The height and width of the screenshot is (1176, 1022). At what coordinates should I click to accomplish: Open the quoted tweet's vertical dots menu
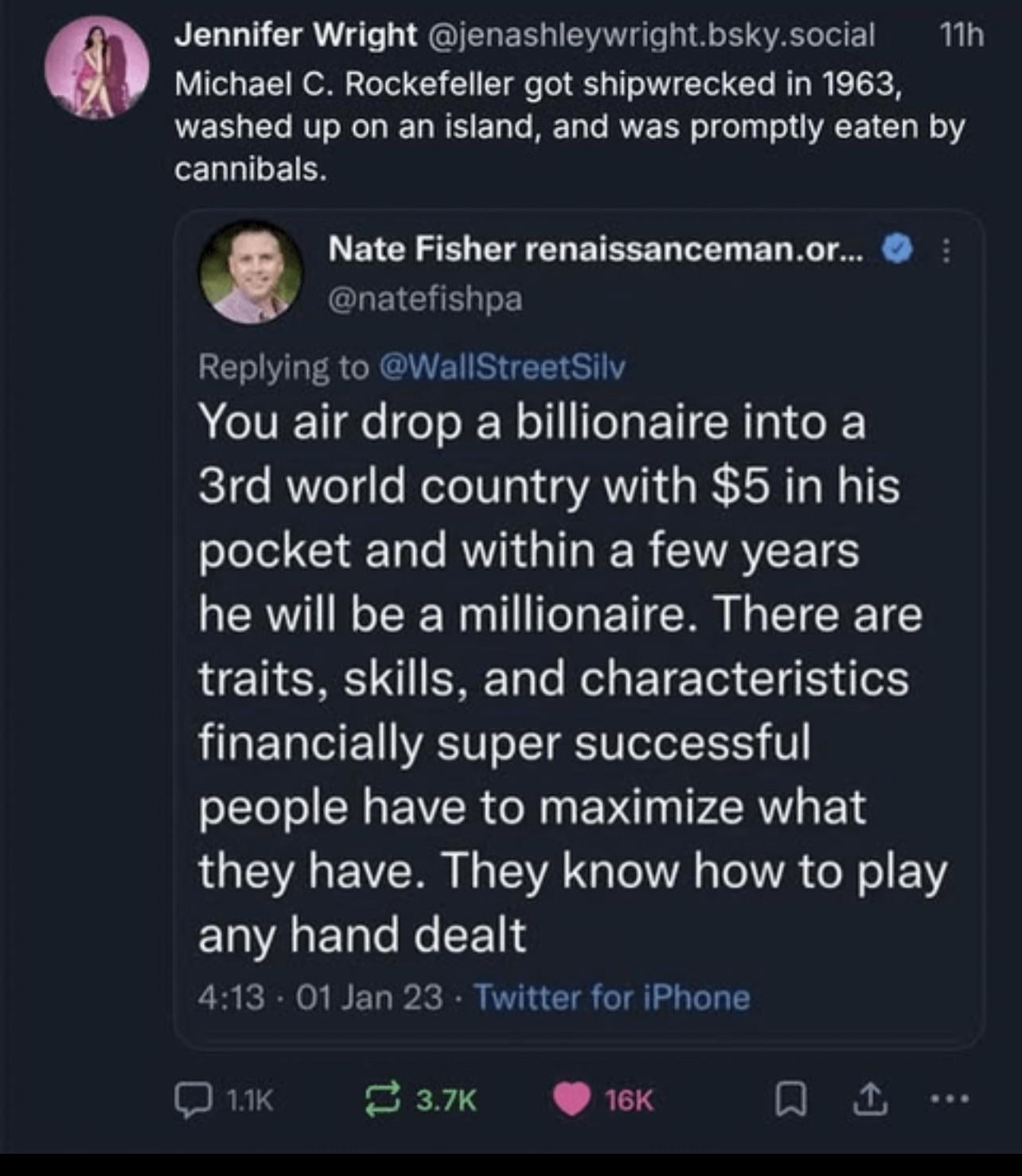(946, 251)
